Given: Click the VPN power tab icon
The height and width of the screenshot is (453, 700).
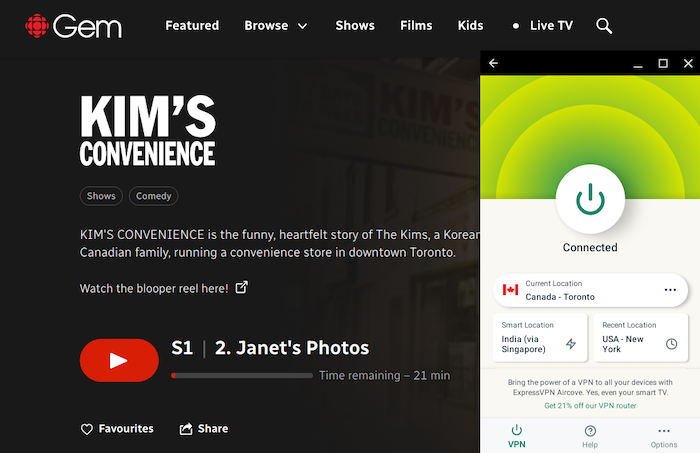Looking at the screenshot, I should coord(517,430).
